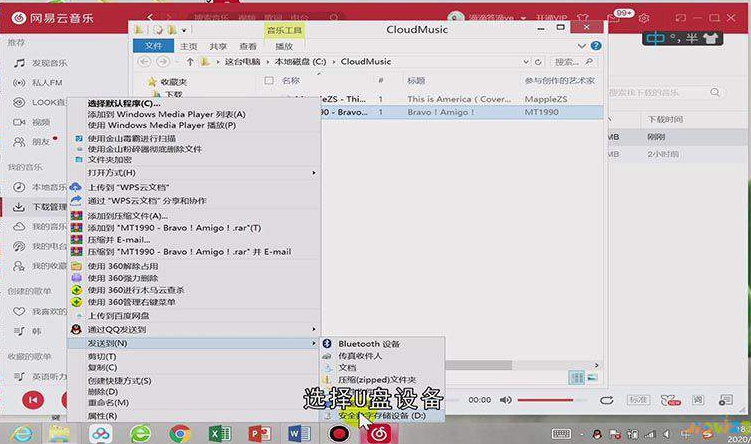Open the 共享 ribbon tab

click(x=218, y=46)
